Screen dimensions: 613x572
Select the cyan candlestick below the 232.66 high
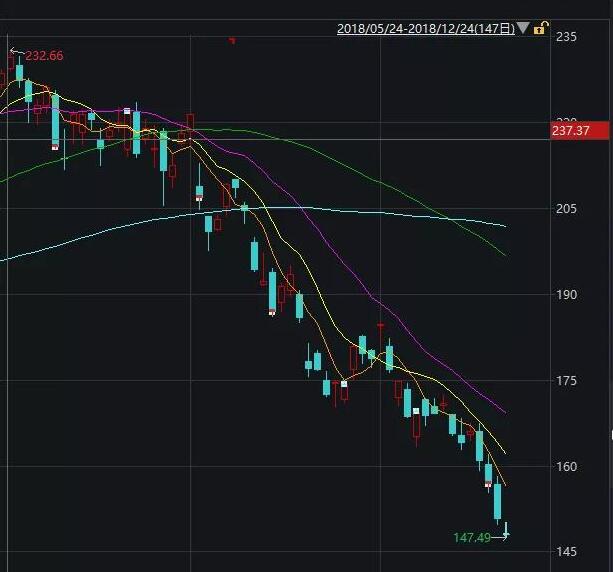coord(19,73)
